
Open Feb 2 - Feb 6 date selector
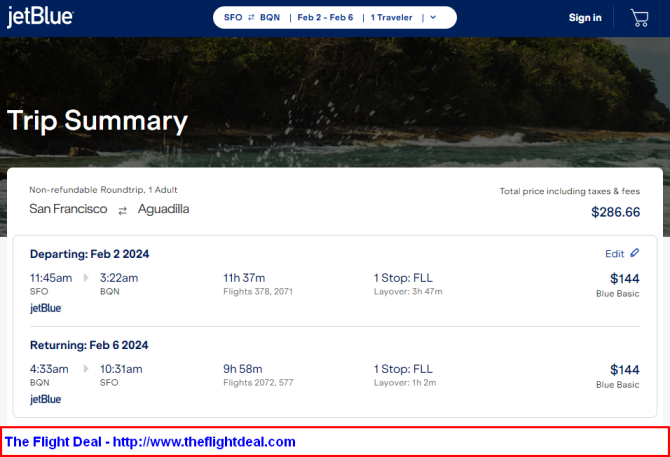point(325,18)
